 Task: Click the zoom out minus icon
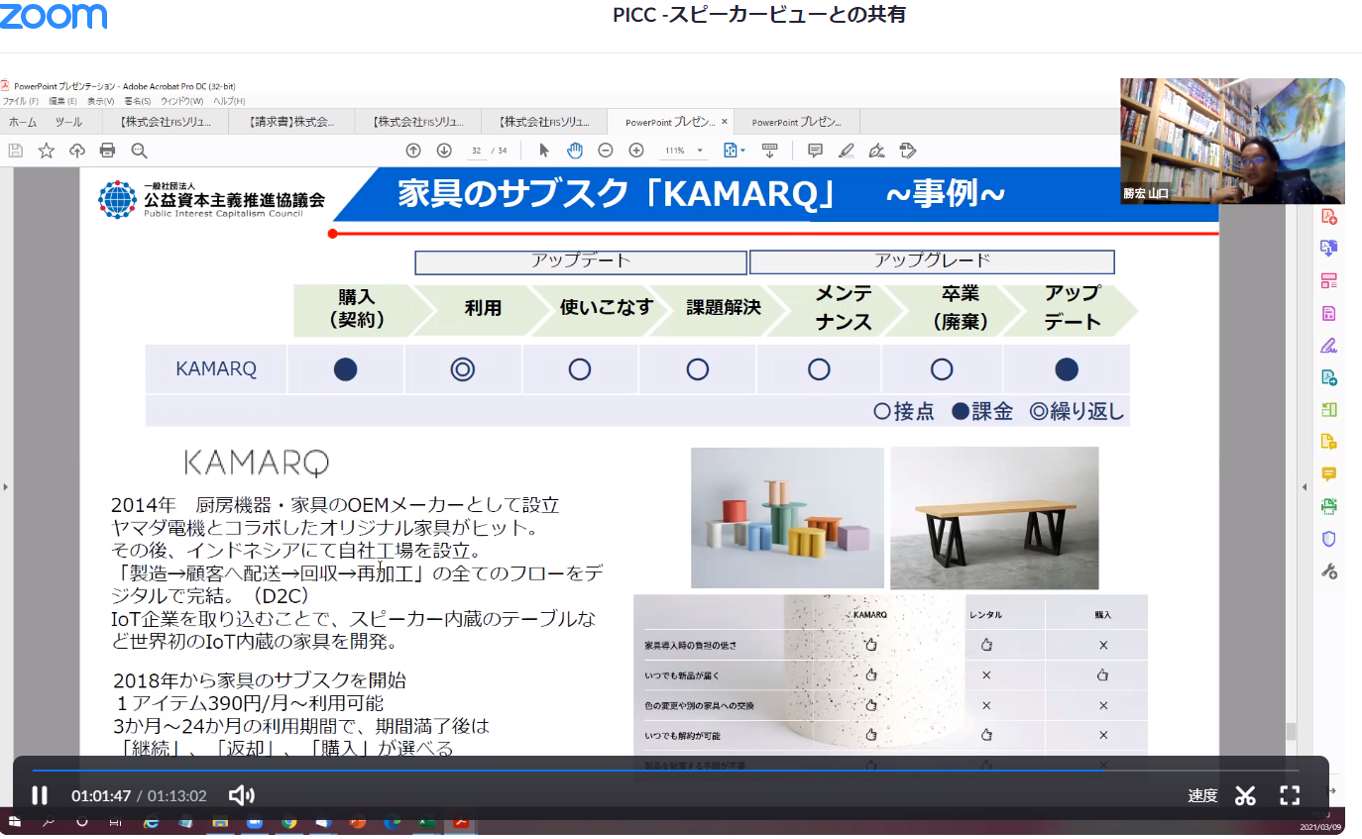click(x=605, y=151)
